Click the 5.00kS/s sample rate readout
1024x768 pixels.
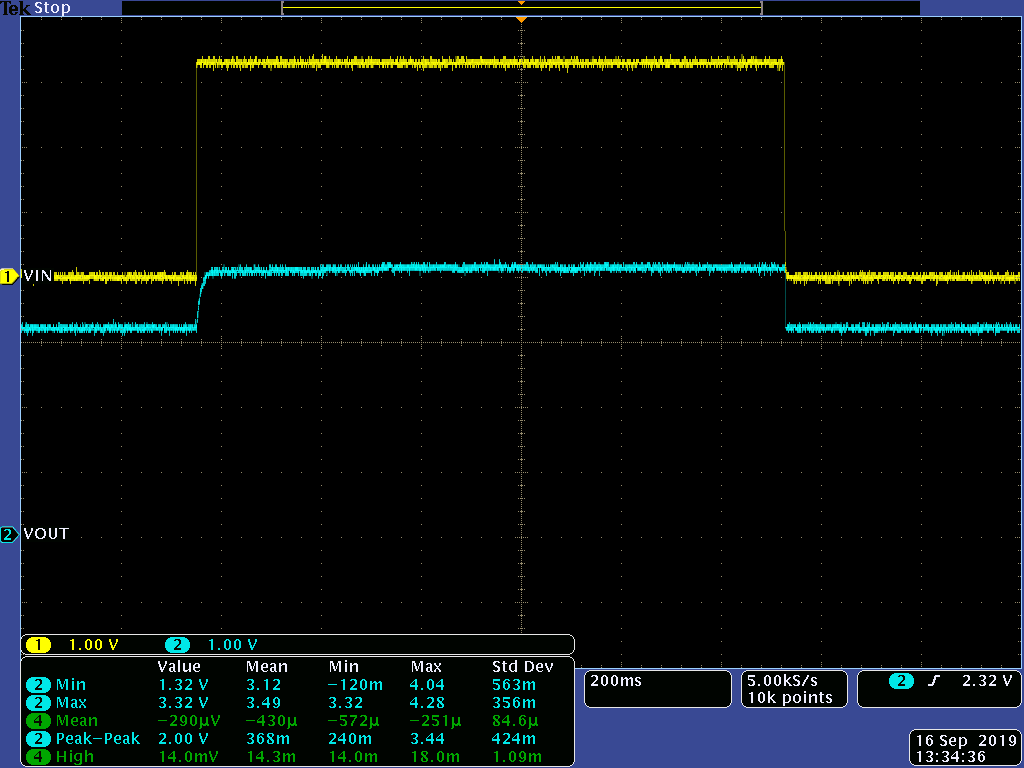(x=782, y=680)
